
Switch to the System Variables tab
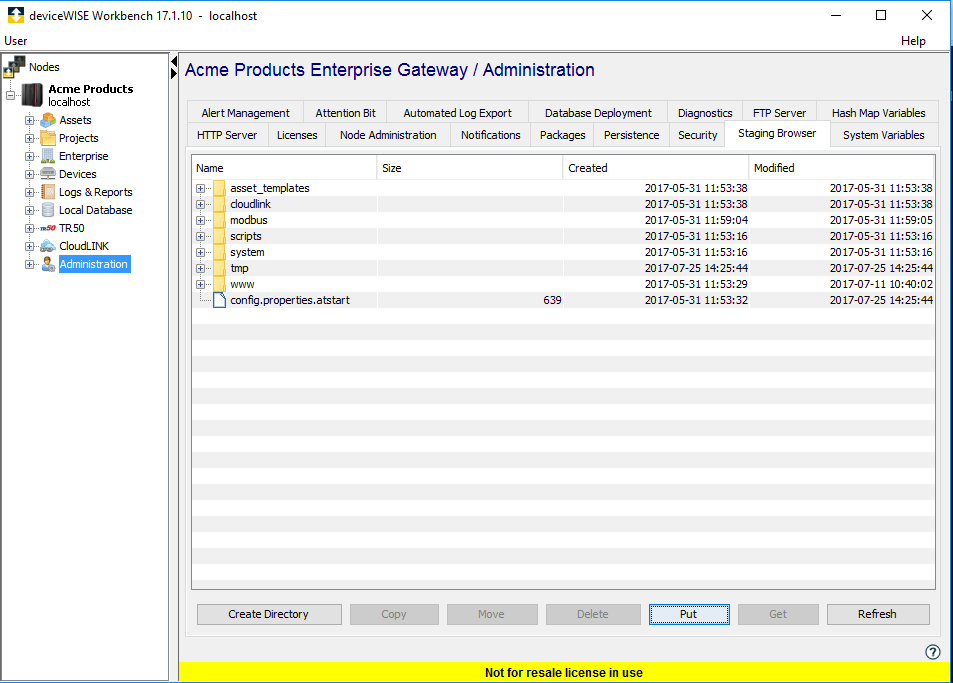[x=884, y=135]
